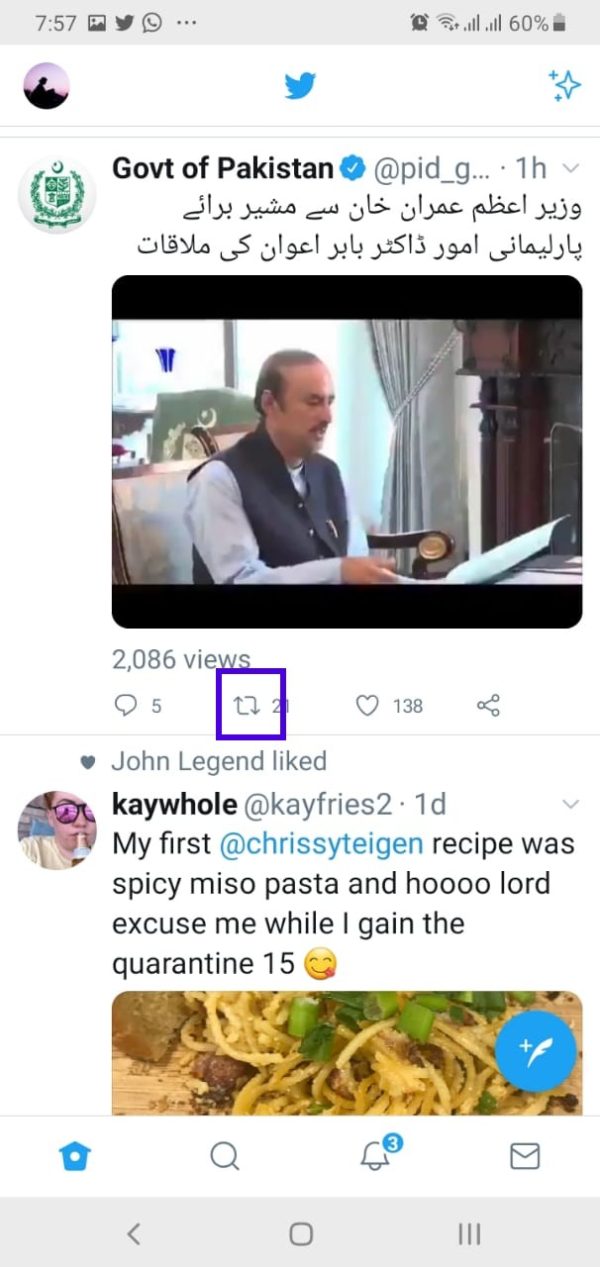Open the Search tab
This screenshot has width=600, height=1267.
click(x=225, y=1156)
